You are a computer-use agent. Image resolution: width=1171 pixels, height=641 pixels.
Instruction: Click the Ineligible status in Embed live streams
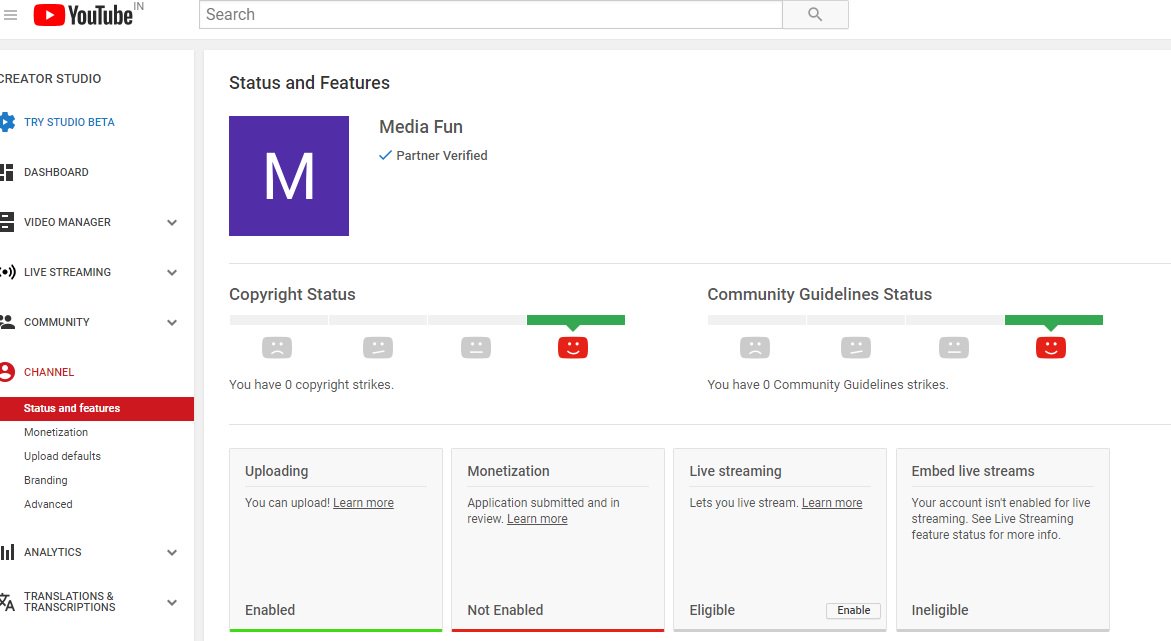(x=939, y=610)
